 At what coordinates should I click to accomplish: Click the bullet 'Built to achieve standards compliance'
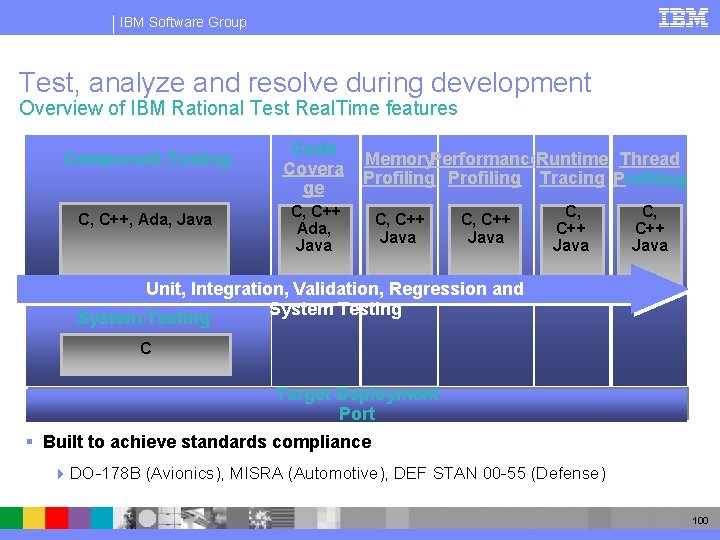(207, 442)
